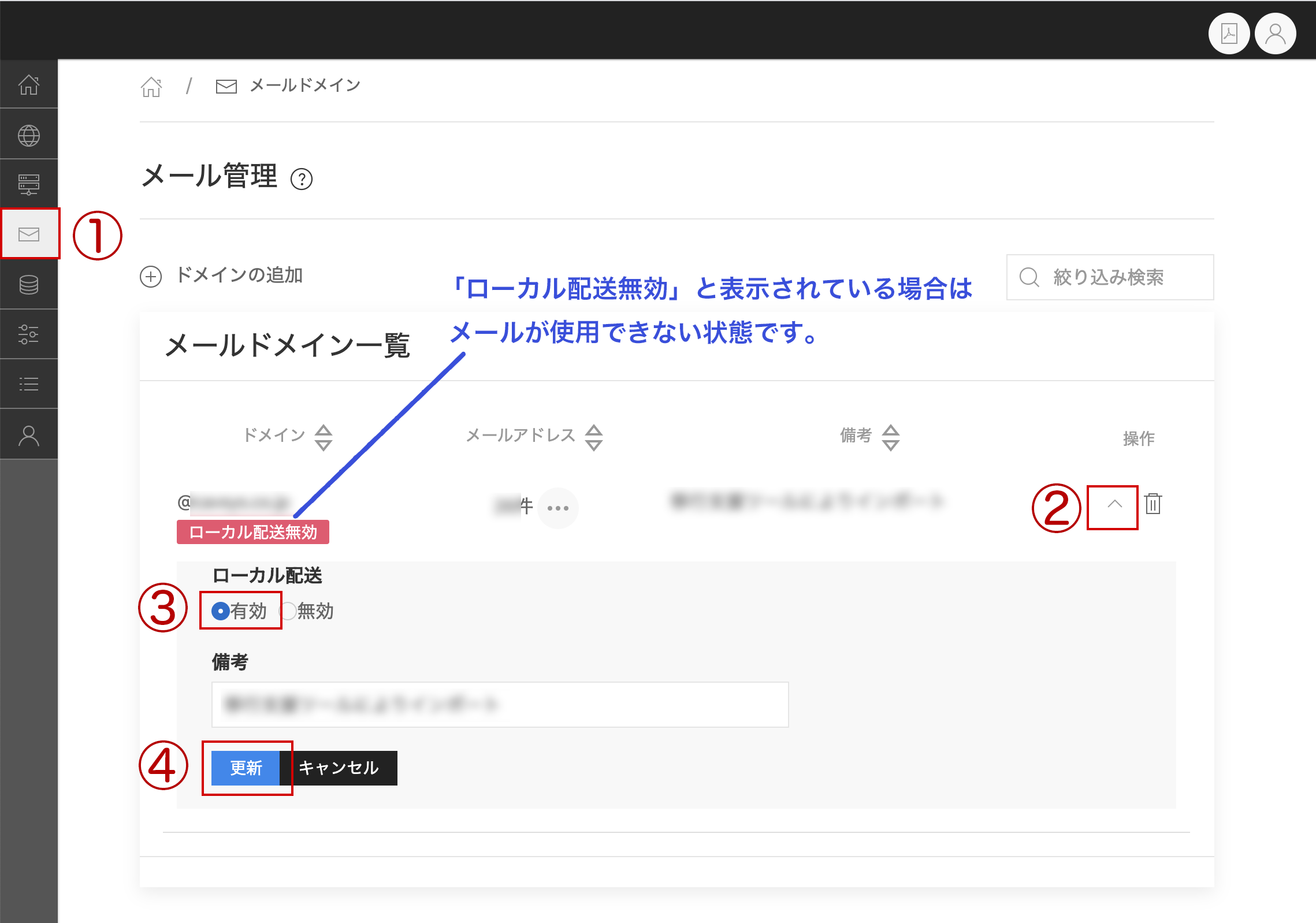This screenshot has width=1316, height=923.
Task: Open help question mark beside メール管理
Action: click(x=302, y=179)
